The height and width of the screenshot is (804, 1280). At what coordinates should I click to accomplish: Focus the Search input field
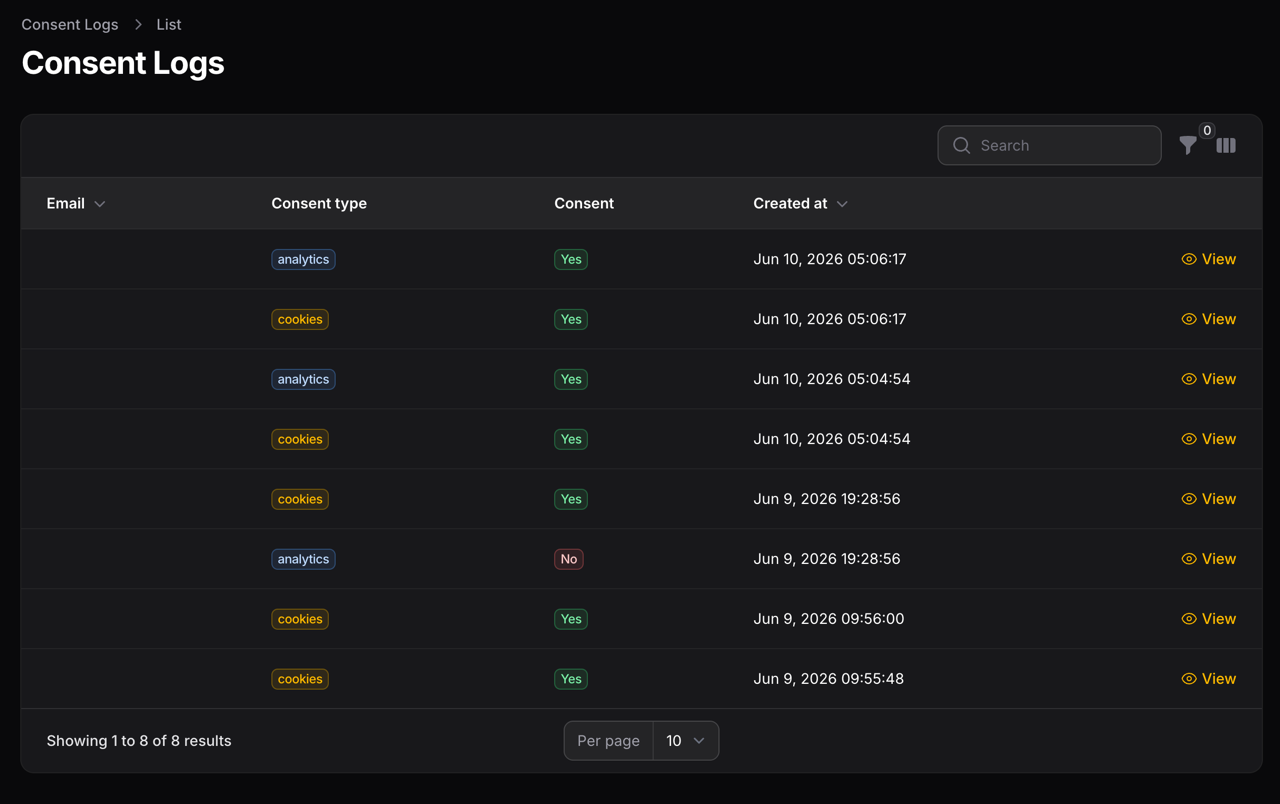click(x=1049, y=146)
